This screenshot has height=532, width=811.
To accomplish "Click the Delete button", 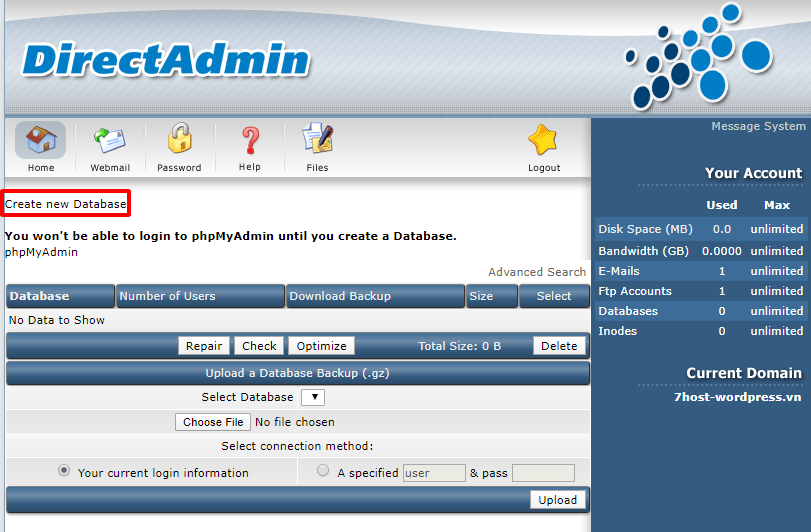I will (x=559, y=346).
